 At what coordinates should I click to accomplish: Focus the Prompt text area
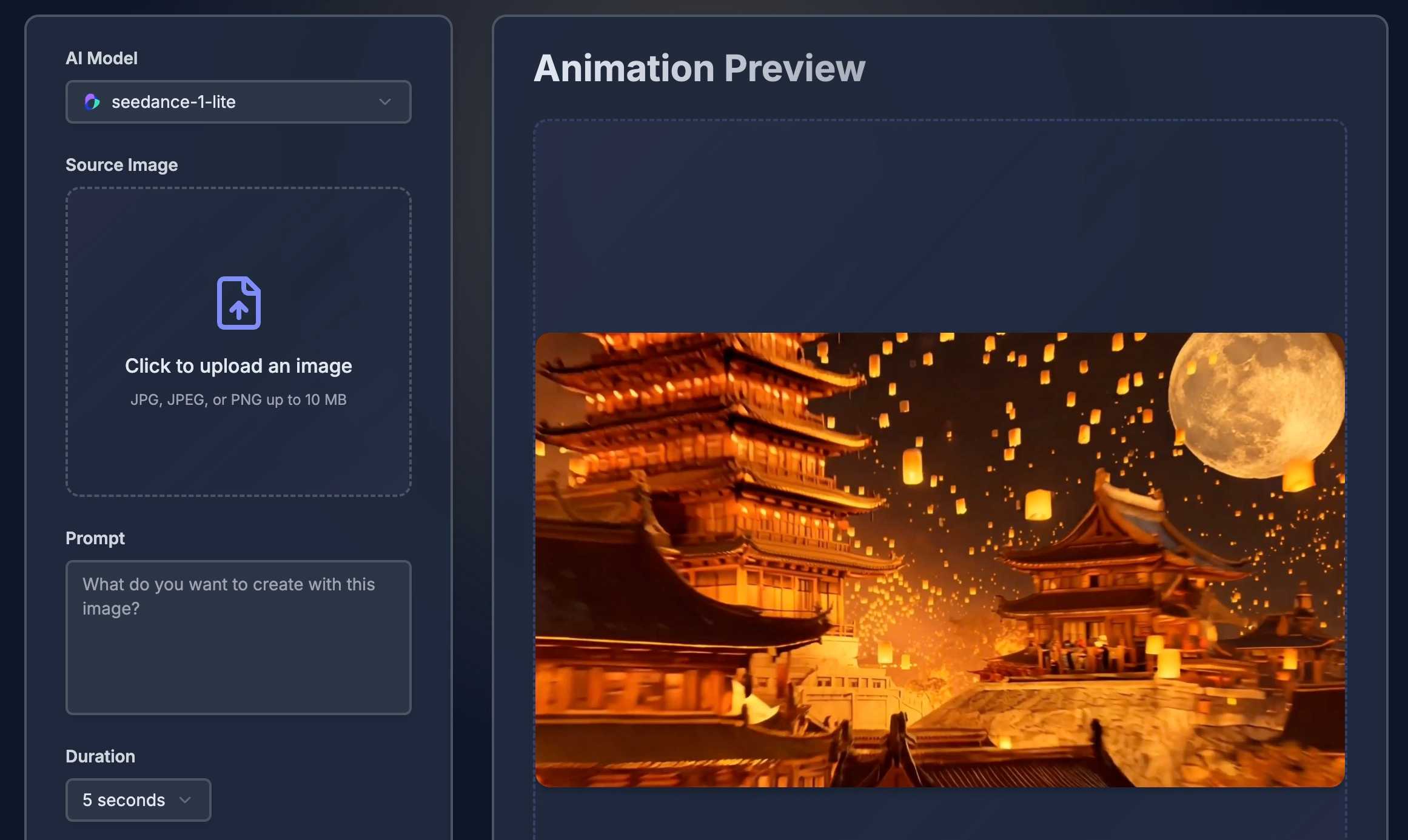[238, 636]
